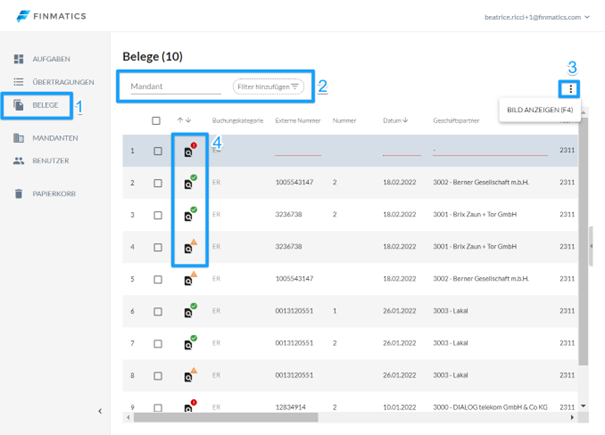Viewport: 605px width, 435px height.
Task: Click the scroll-down arrow of the table
Action: (x=583, y=406)
